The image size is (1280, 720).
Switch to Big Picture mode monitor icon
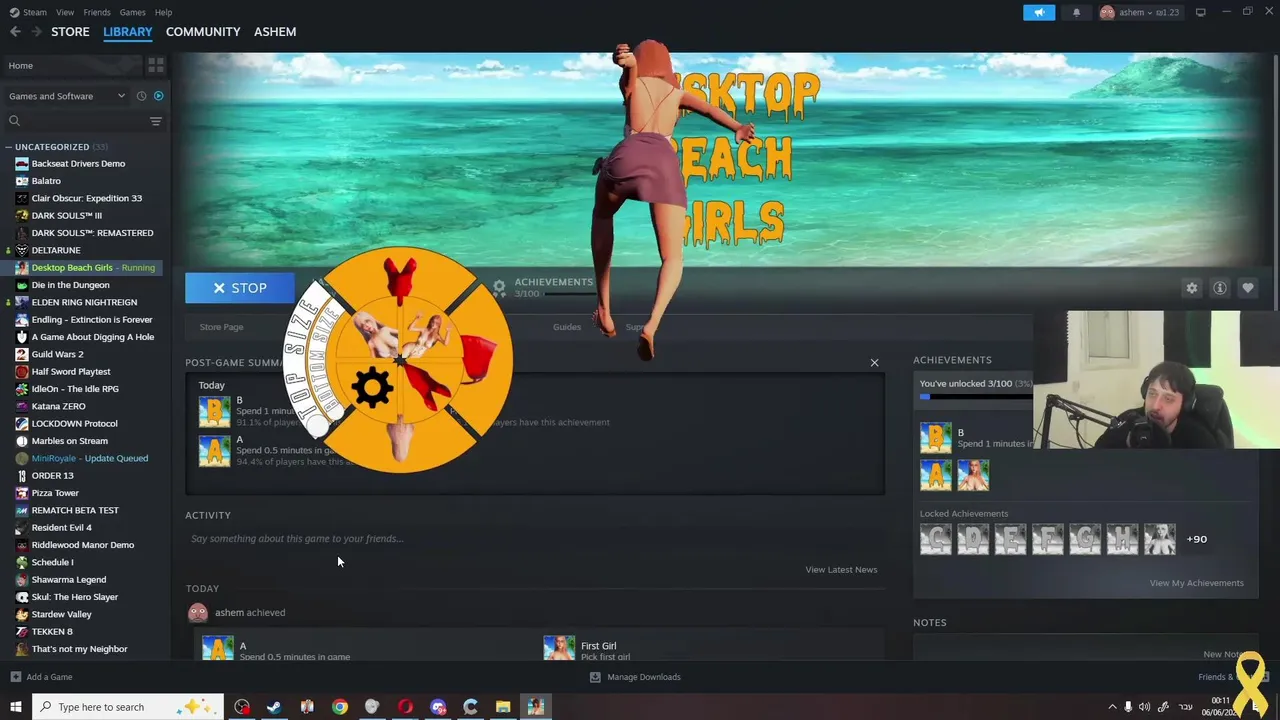1201,12
